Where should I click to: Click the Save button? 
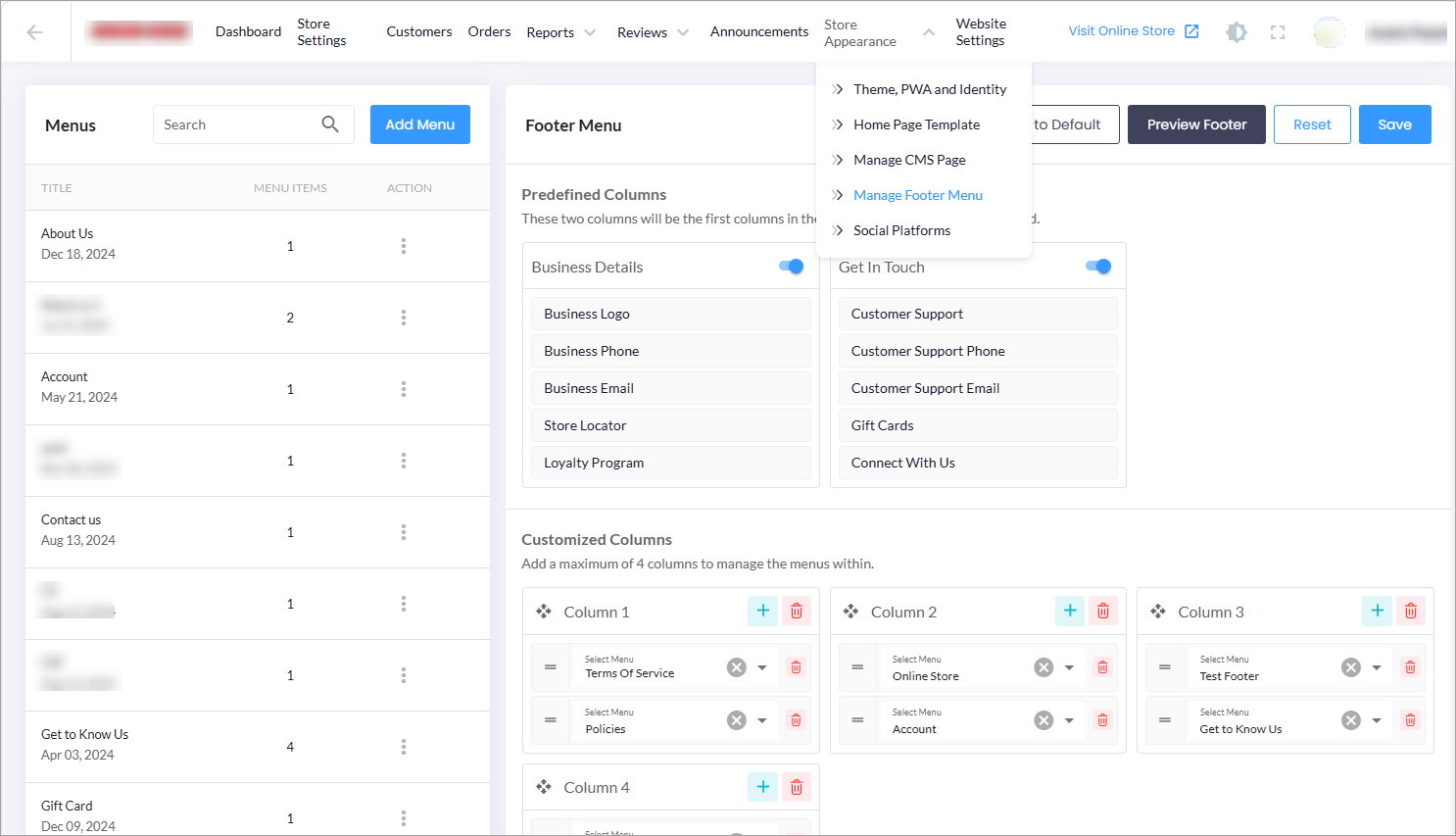coord(1395,124)
